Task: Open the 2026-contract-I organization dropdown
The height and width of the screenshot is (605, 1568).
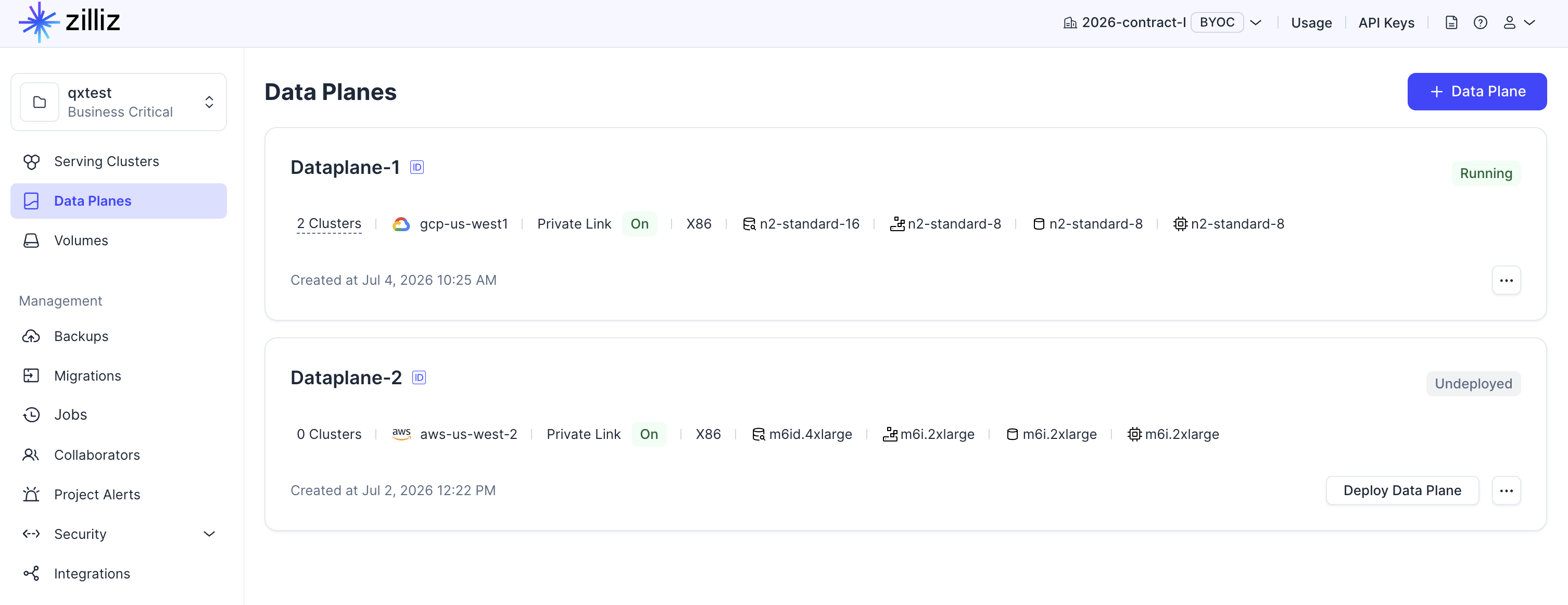Action: [x=1162, y=22]
